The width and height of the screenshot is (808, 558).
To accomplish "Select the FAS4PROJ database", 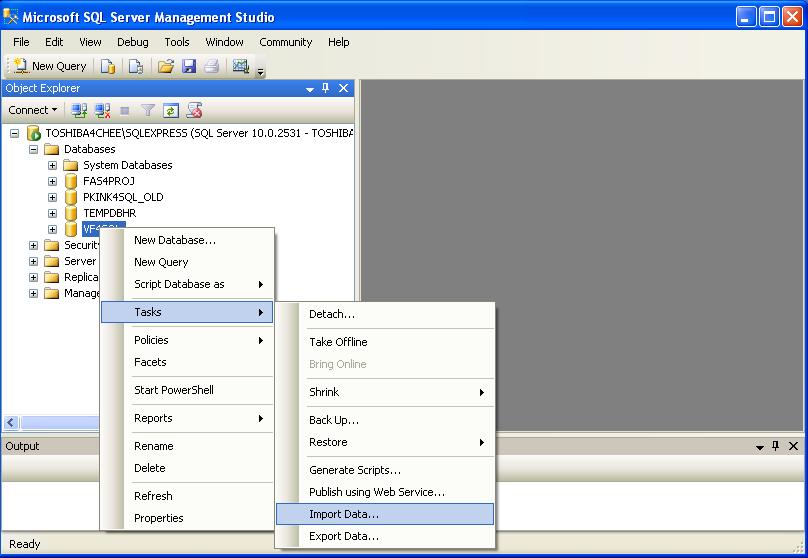I will tap(109, 181).
